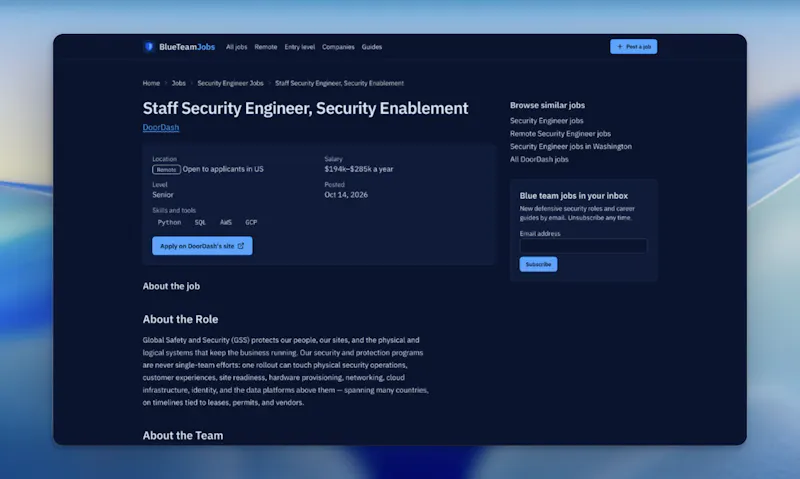Click the Subscribe button
Viewport: 800px width, 479px height.
click(538, 264)
